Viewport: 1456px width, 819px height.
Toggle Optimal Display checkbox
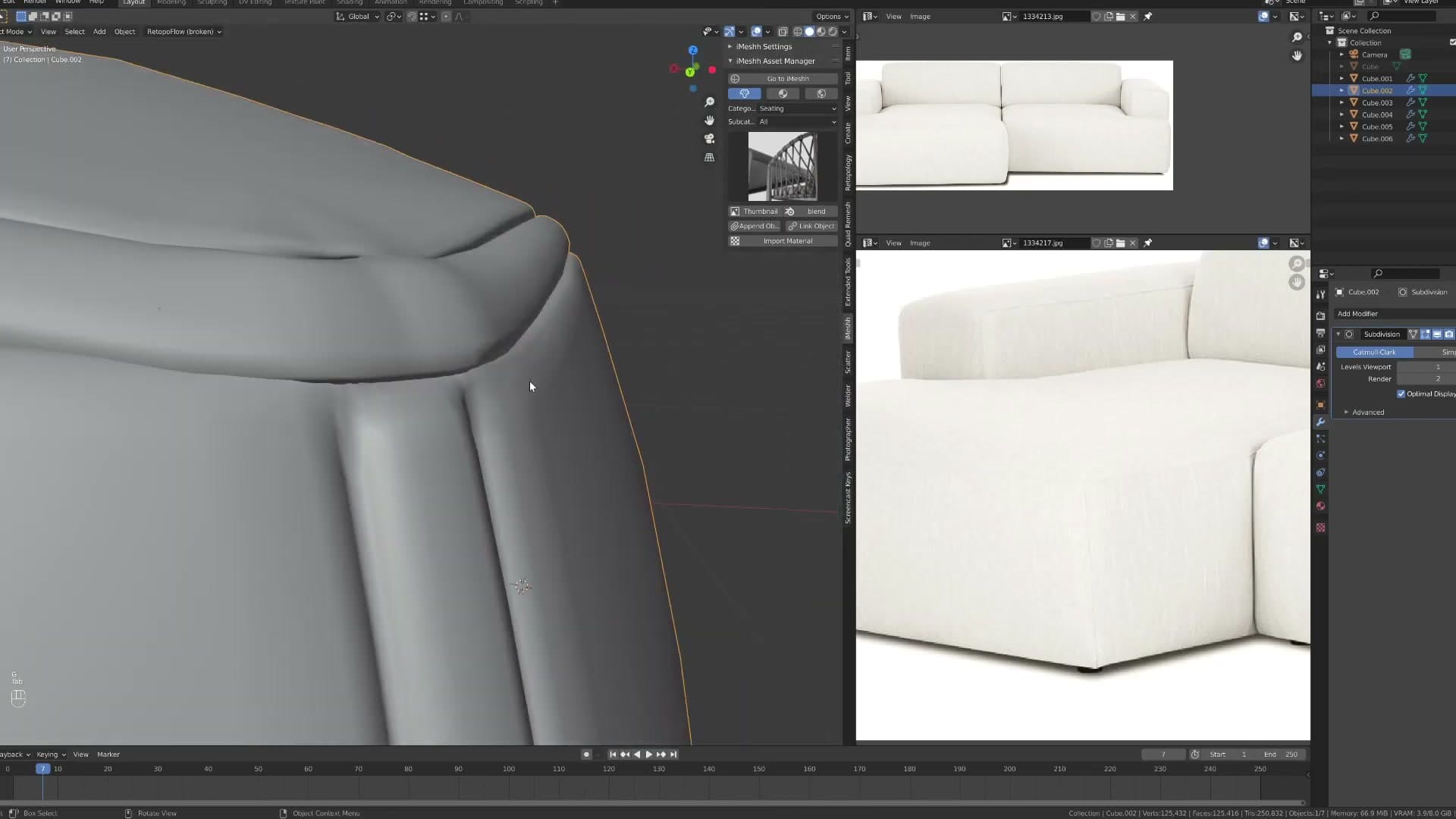pos(1401,394)
